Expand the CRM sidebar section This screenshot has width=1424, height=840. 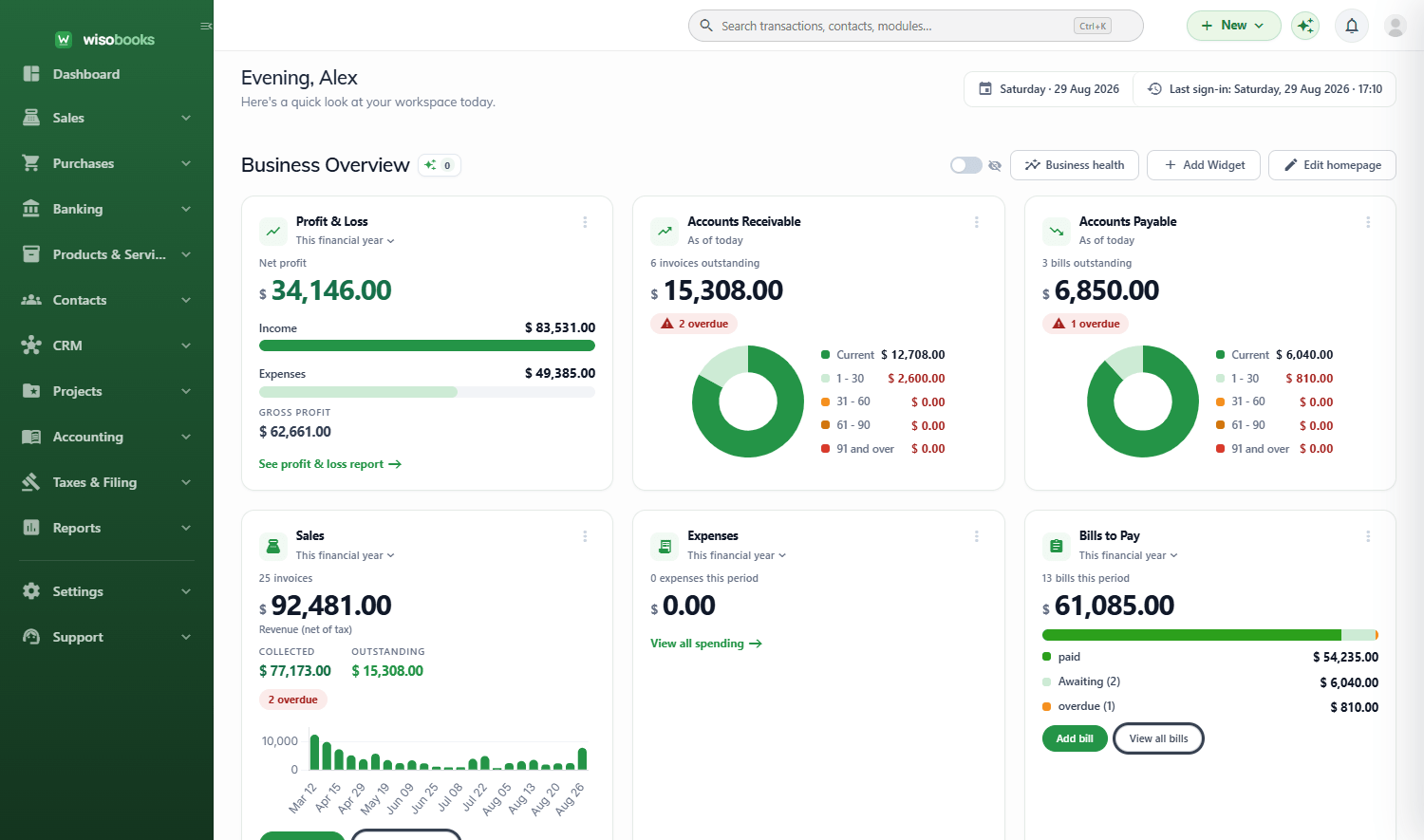pyautogui.click(x=186, y=345)
